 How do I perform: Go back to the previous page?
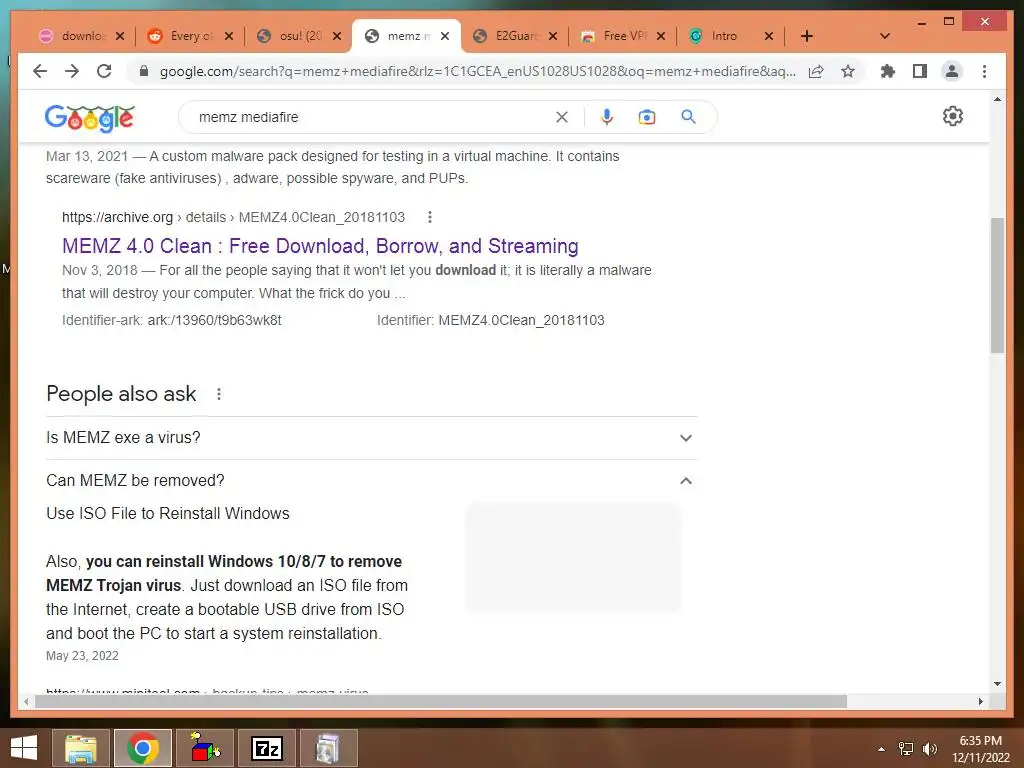40,71
